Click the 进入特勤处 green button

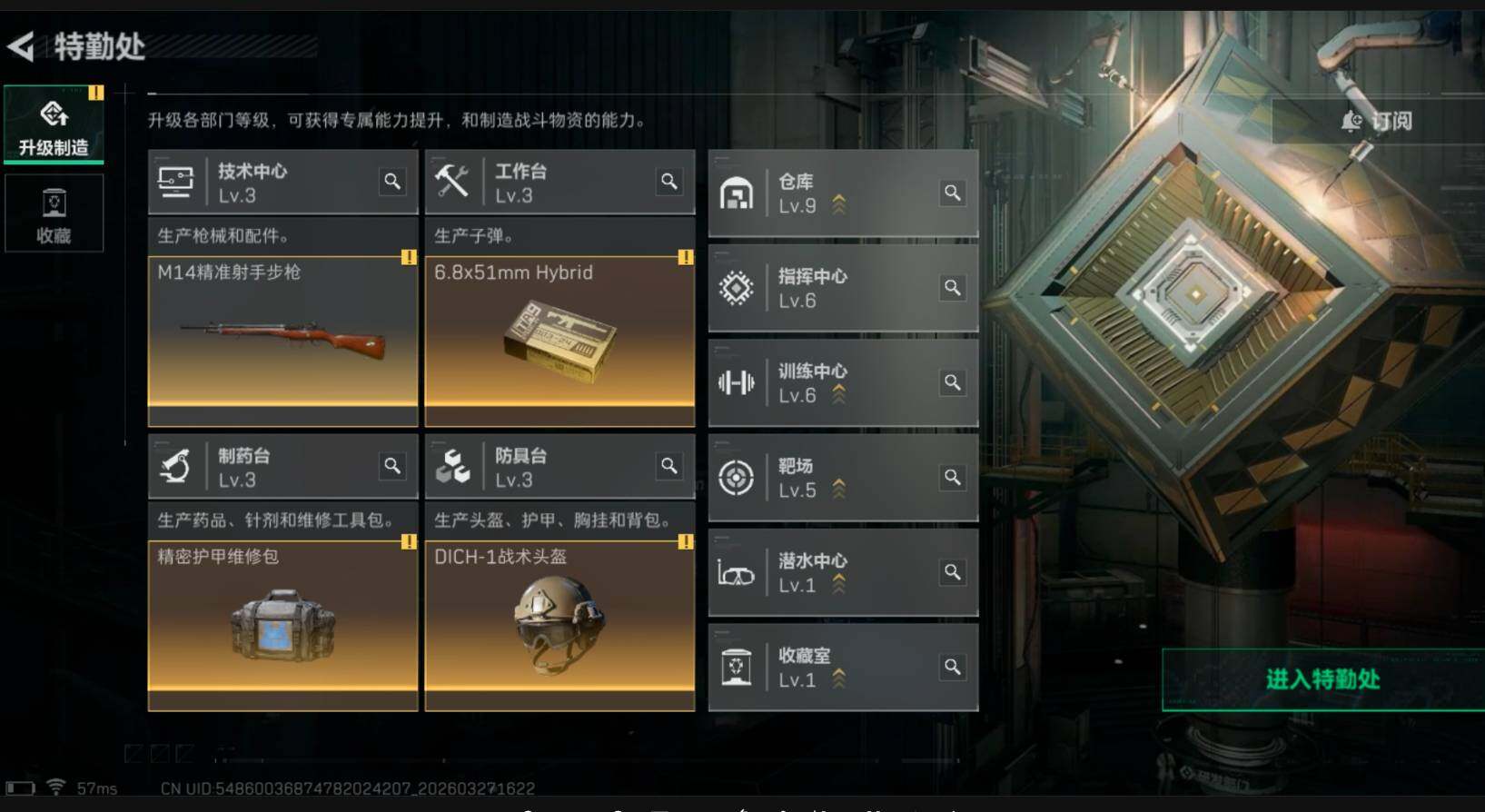[1323, 679]
